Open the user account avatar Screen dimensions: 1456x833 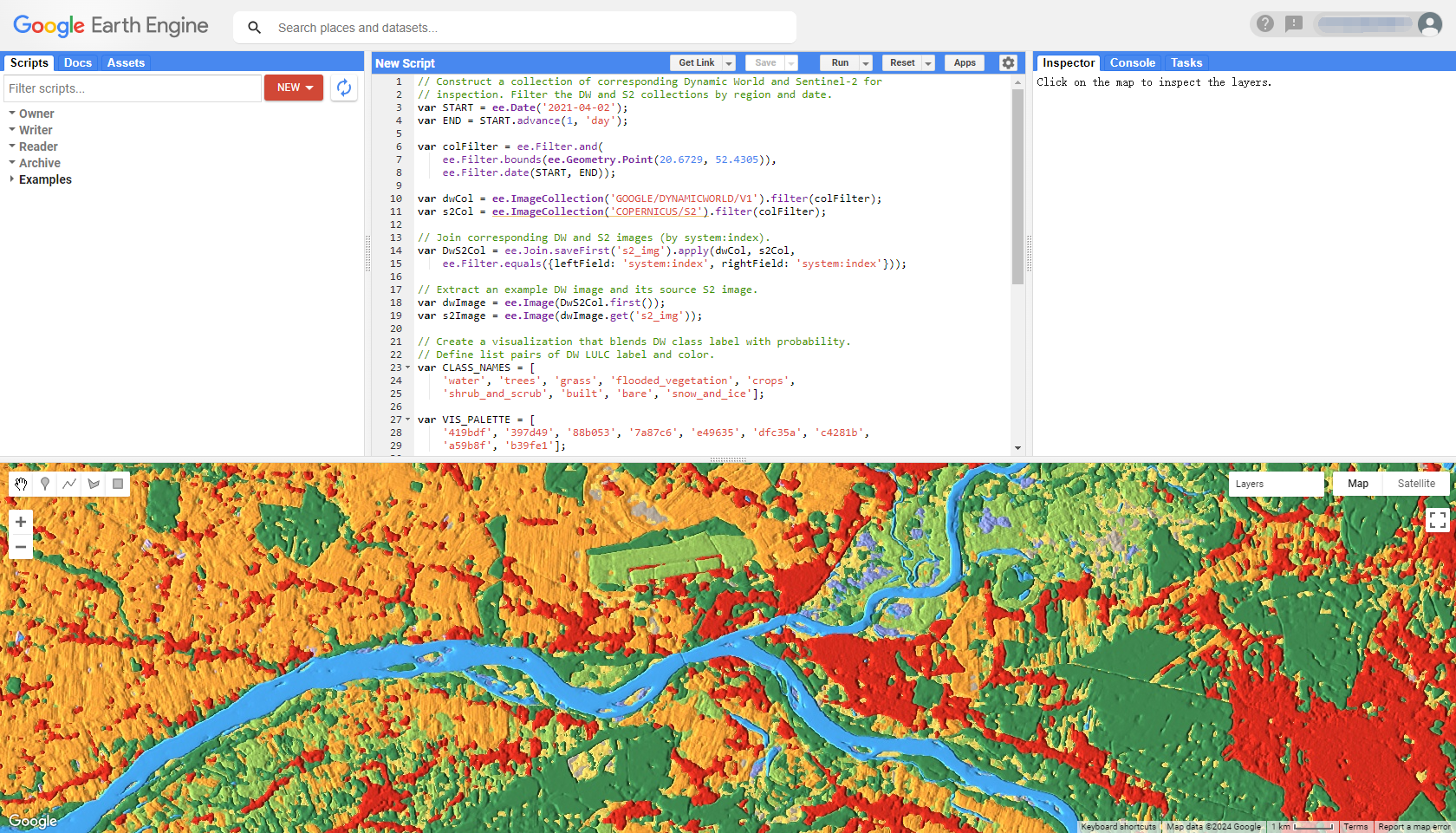point(1430,24)
